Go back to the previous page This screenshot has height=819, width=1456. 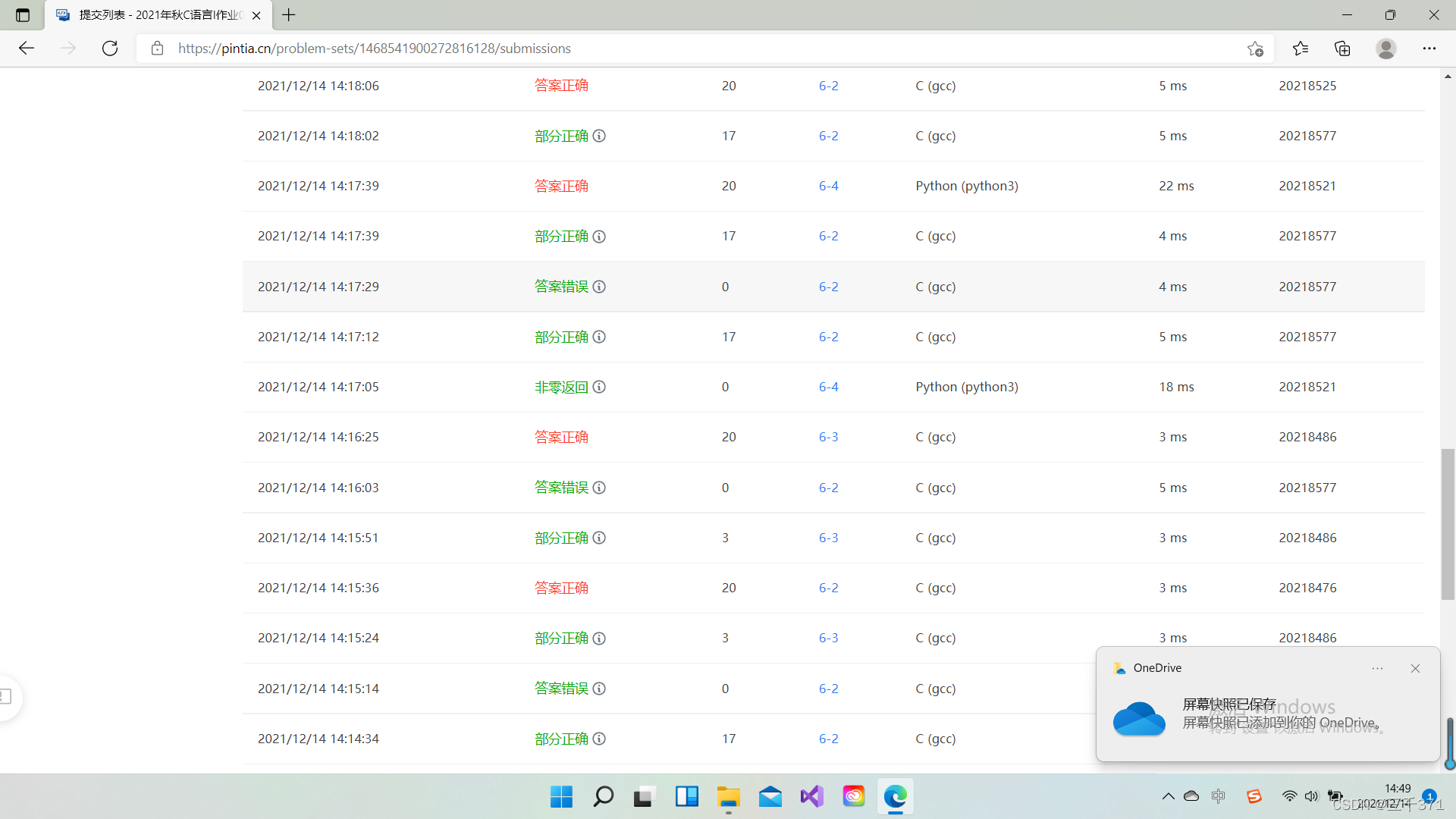[27, 49]
